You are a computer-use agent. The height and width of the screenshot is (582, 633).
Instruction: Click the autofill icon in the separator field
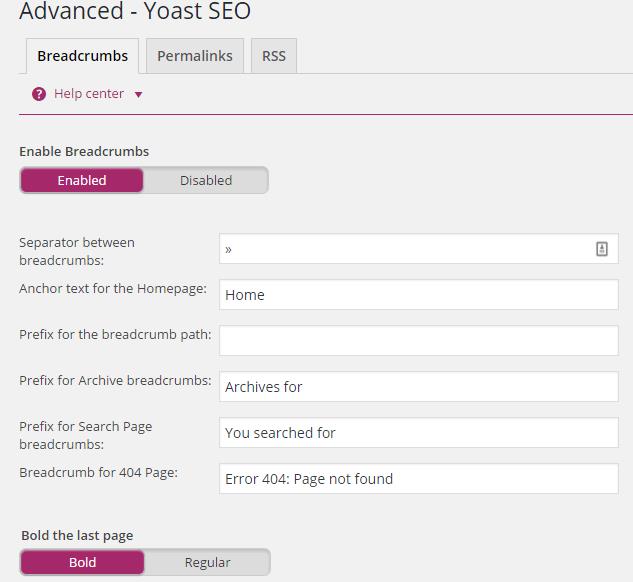pyautogui.click(x=602, y=249)
